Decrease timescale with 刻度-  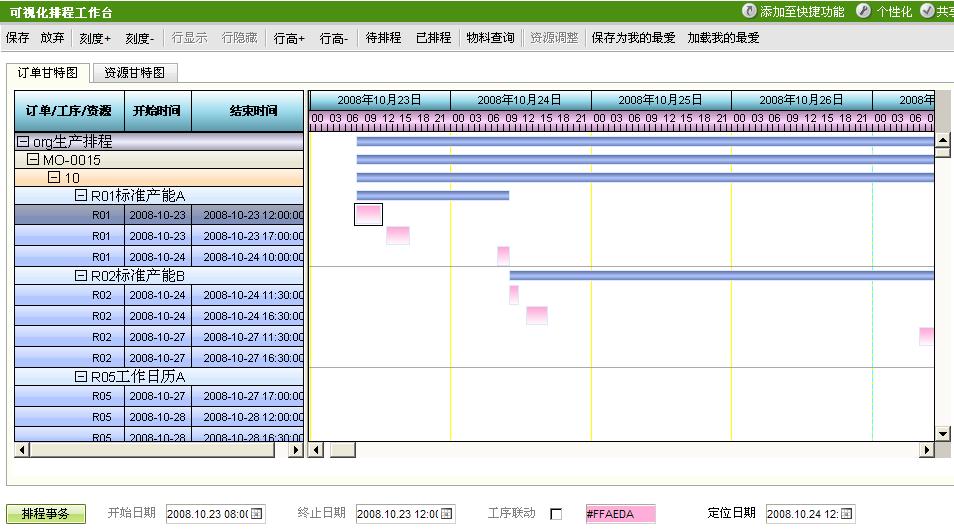140,38
